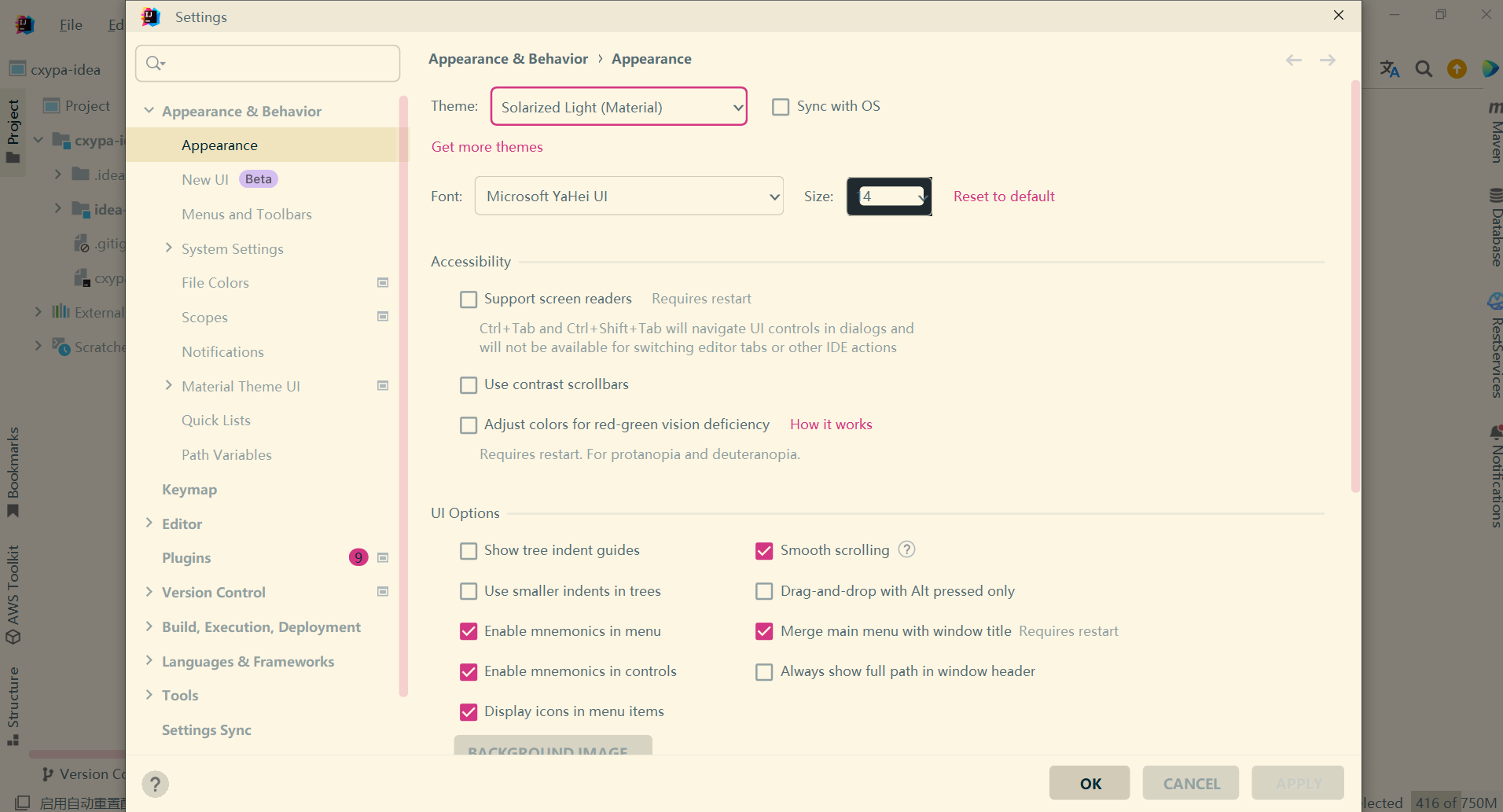
Task: Click the settings search field
Action: (x=267, y=63)
